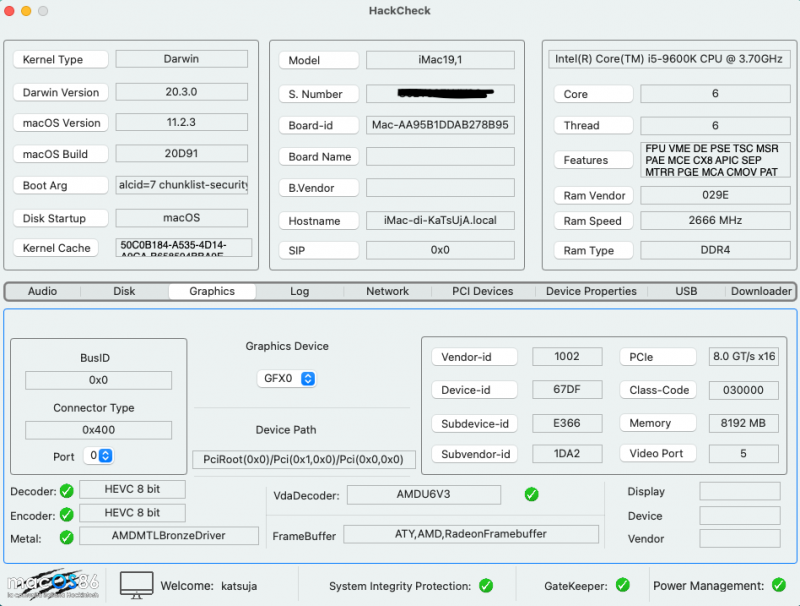Switch to the USB tab
Viewport: 800px width, 606px height.
point(686,291)
